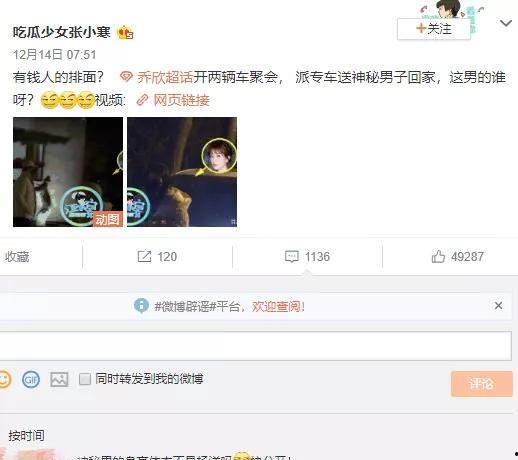
Task: Click the 收藏 favorites tab
Action: 17,257
